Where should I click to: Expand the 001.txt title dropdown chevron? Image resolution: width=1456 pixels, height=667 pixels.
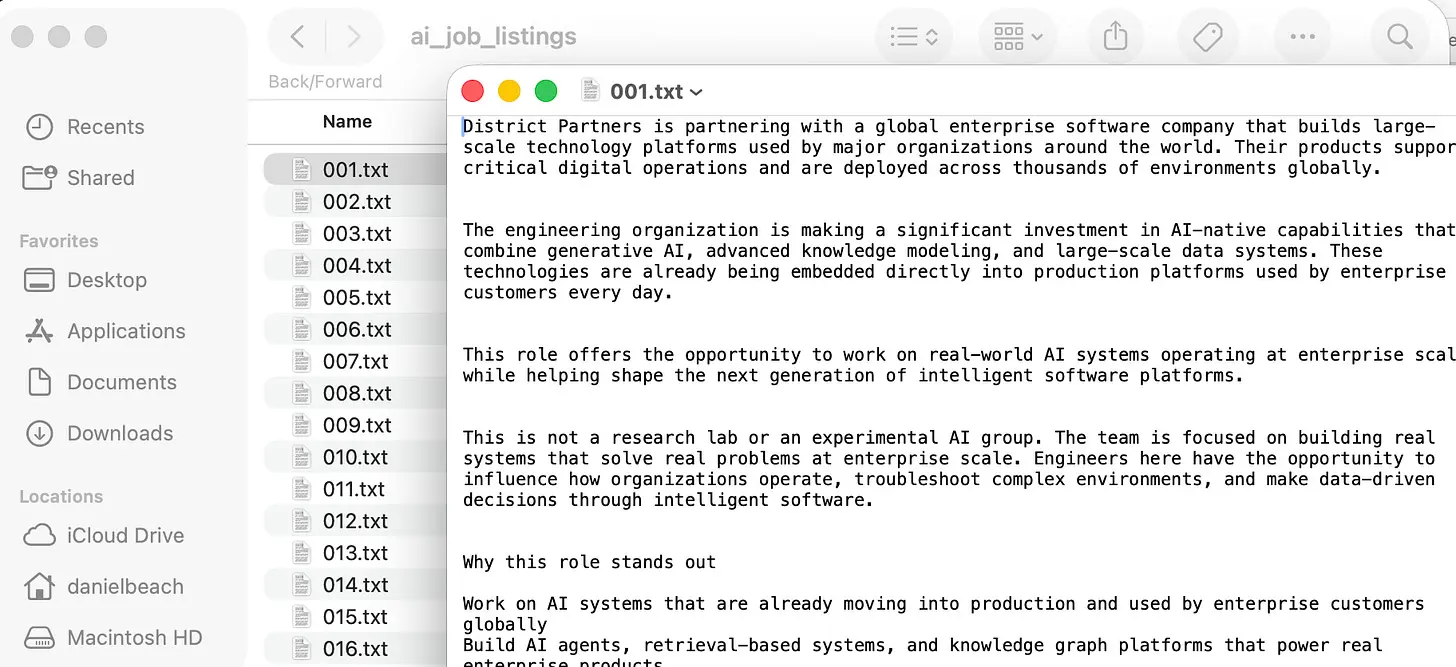click(x=696, y=92)
